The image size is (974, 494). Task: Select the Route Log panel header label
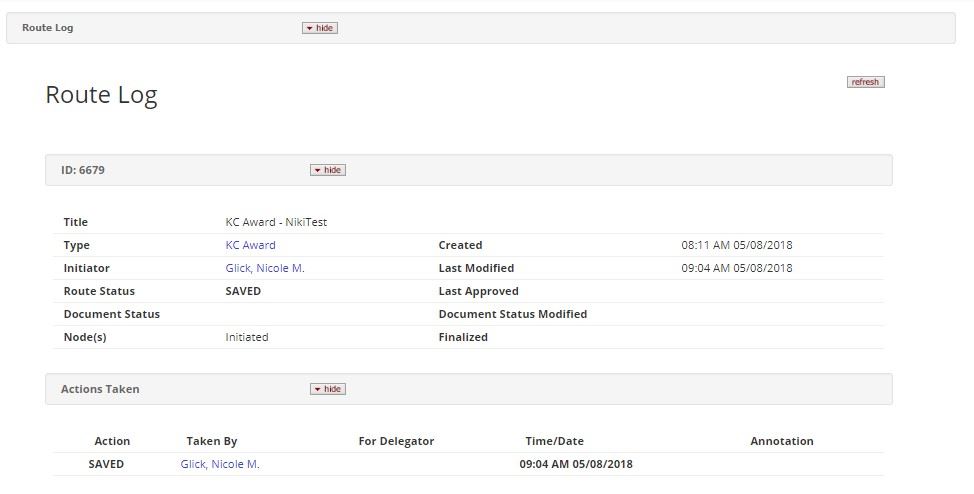(47, 28)
